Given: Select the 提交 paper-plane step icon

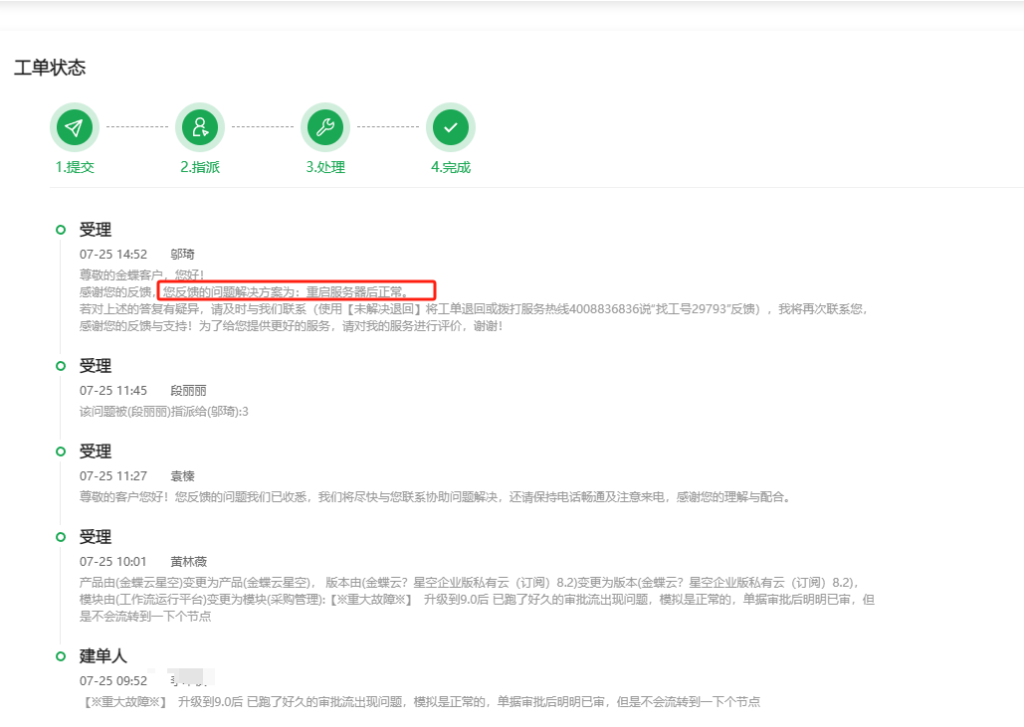Looking at the screenshot, I should coord(74,126).
